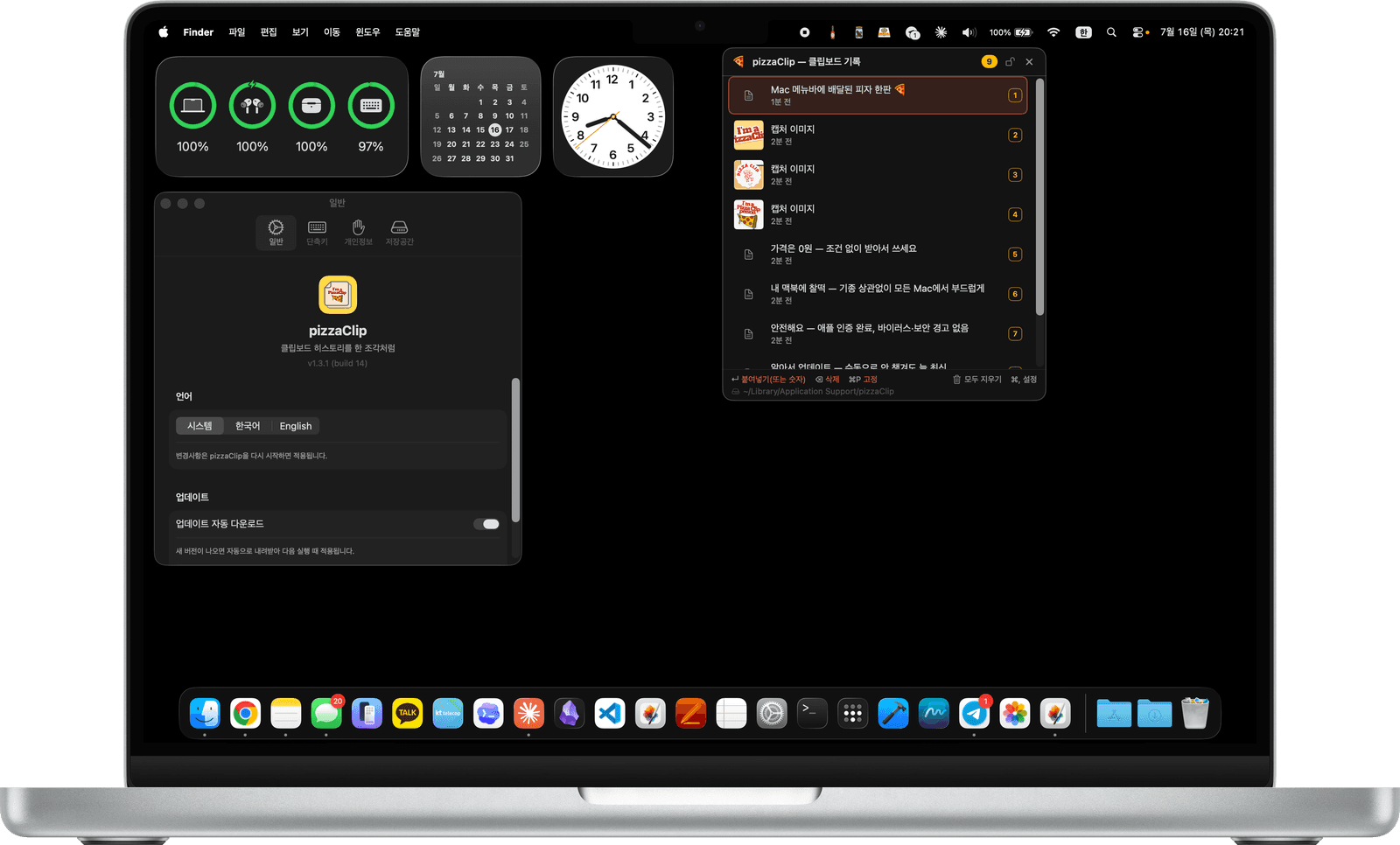Switch to the 저장공간 settings tab
Image resolution: width=1400 pixels, height=845 pixels.
point(399,233)
